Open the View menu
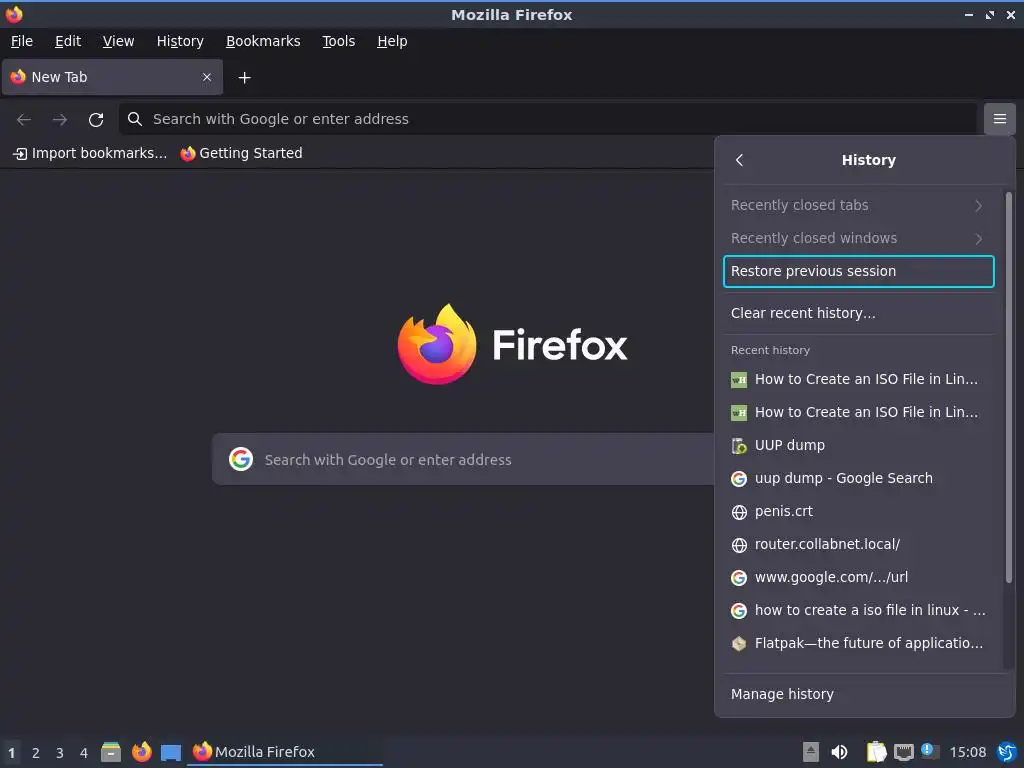This screenshot has height=768, width=1024. [x=118, y=41]
